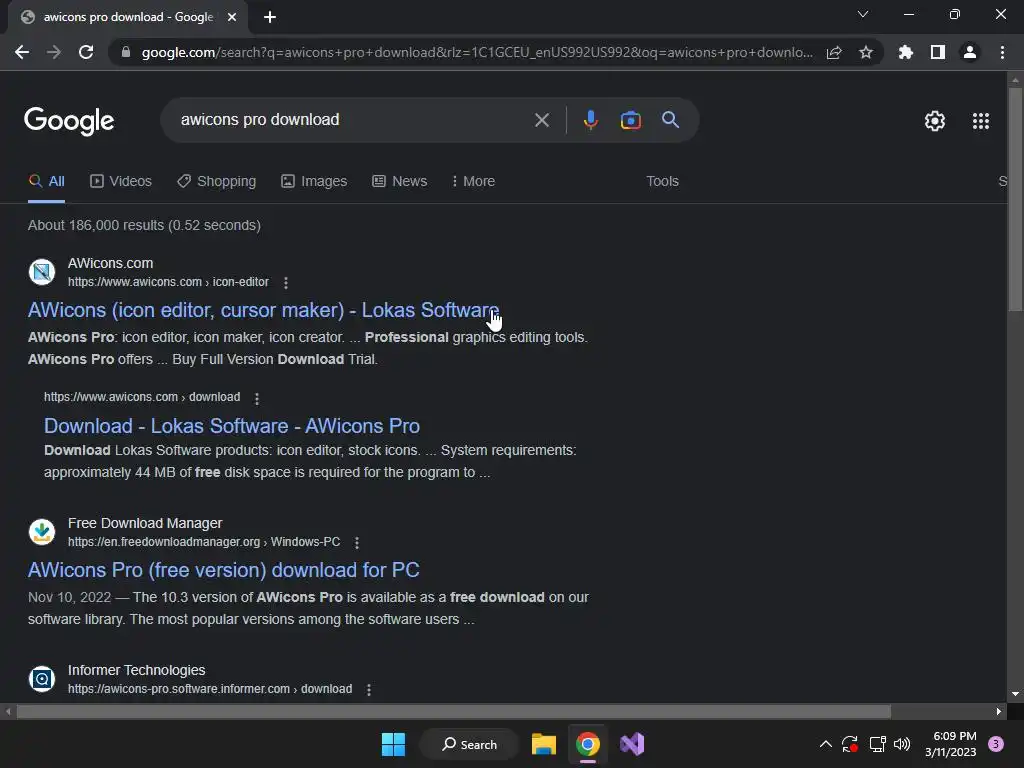Open Chrome extensions puzzle icon
1024x768 pixels.
coord(906,52)
